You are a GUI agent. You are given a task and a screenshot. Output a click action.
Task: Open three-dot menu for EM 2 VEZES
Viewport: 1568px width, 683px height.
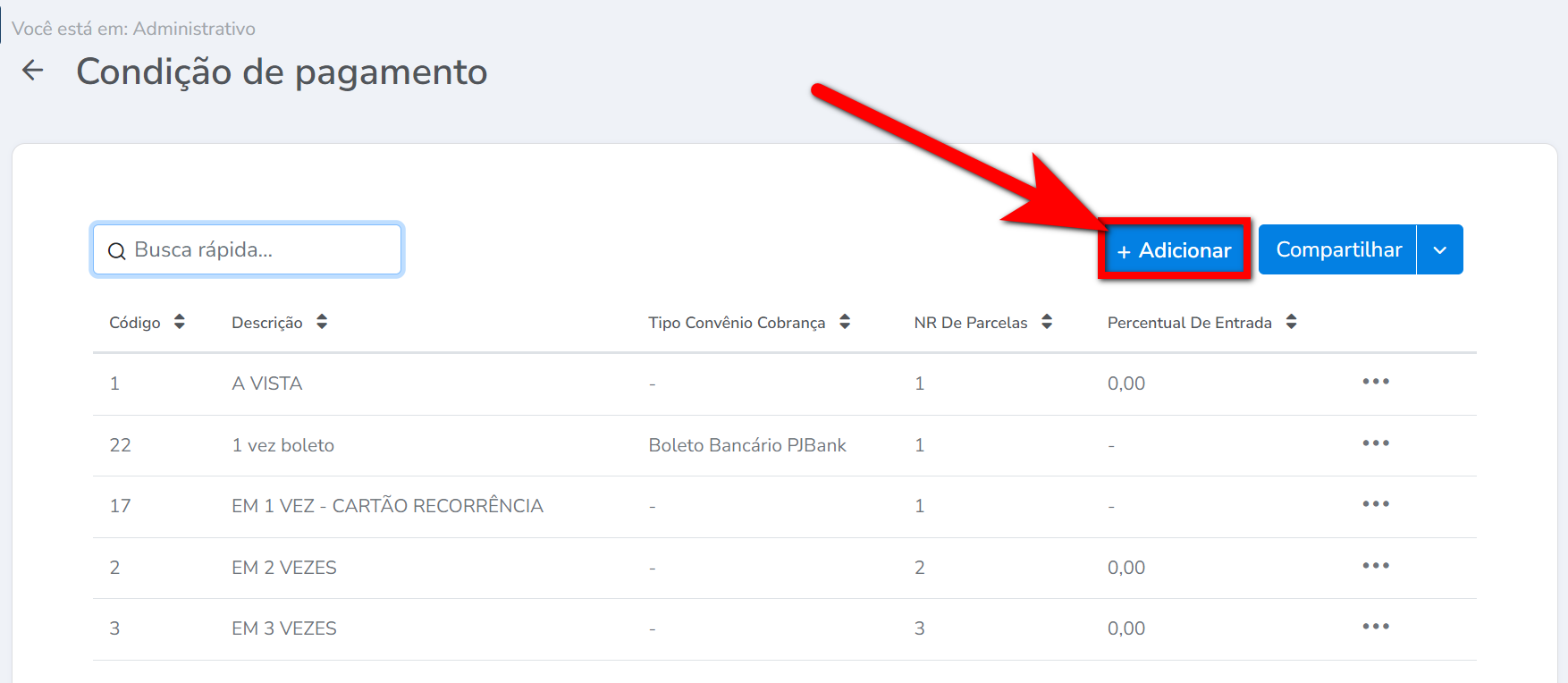(x=1375, y=566)
